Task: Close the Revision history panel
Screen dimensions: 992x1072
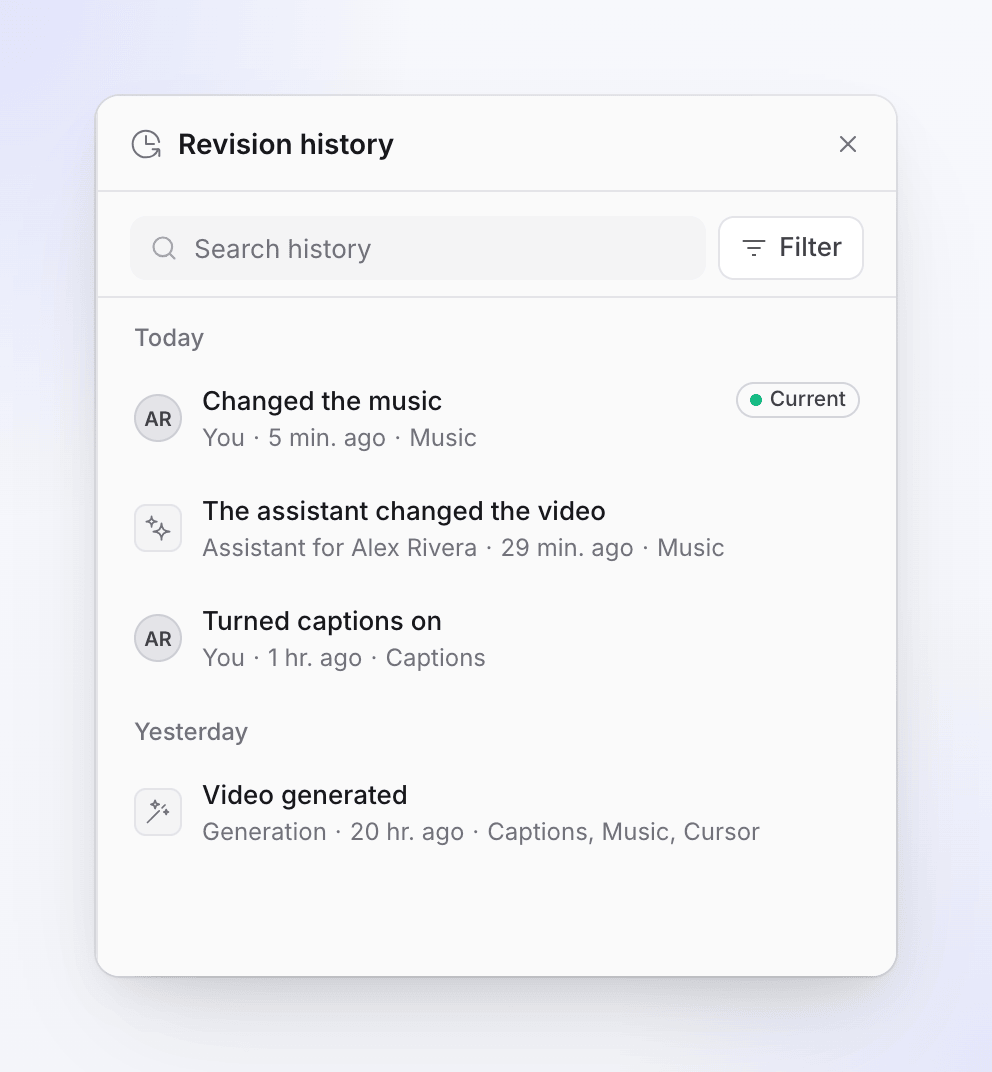Action: click(x=848, y=144)
